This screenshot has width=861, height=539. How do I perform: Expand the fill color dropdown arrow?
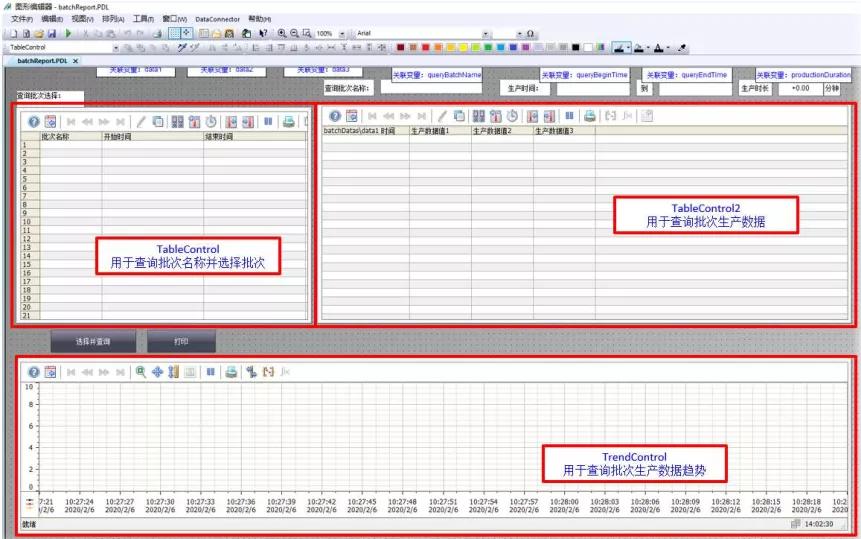coord(648,48)
